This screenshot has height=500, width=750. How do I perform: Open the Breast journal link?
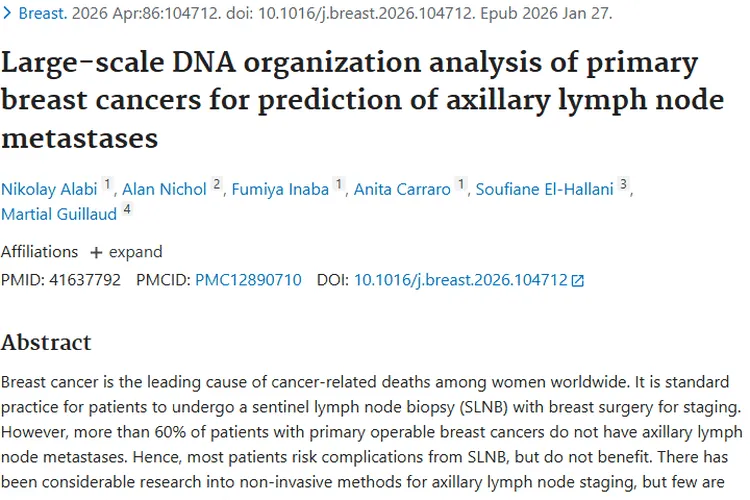[44, 14]
